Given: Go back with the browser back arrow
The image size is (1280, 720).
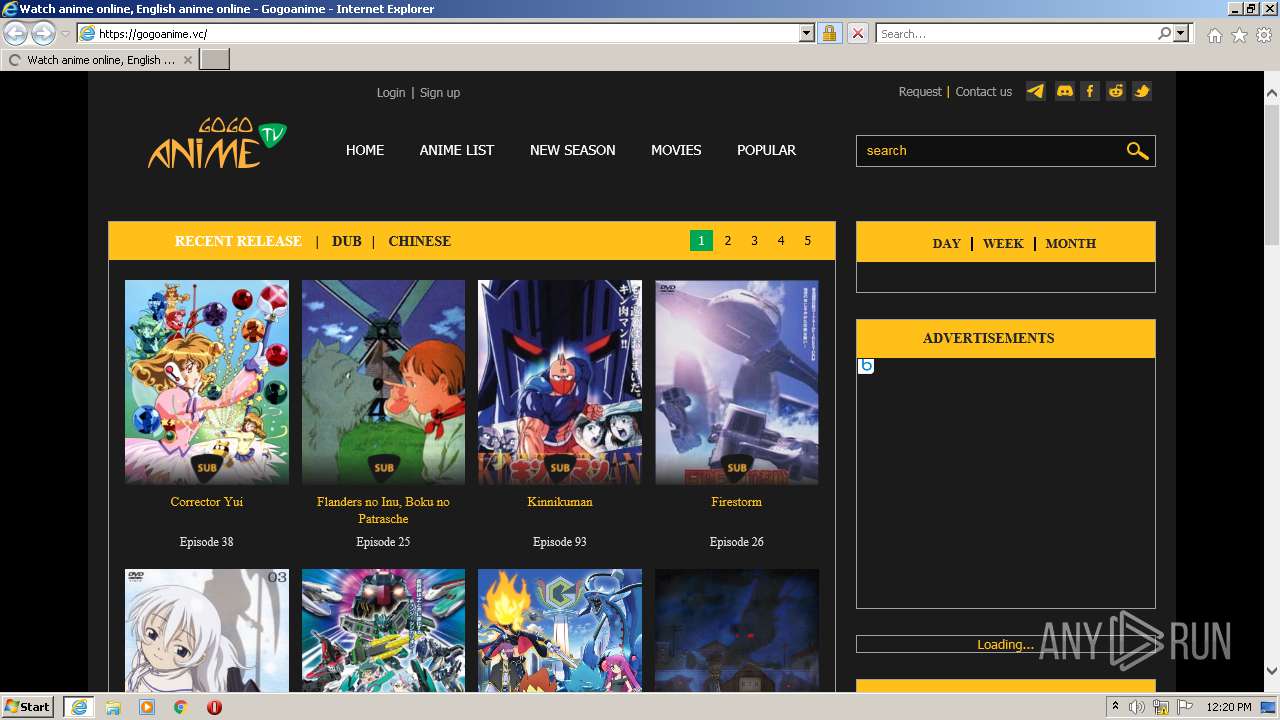Looking at the screenshot, I should click(x=16, y=33).
